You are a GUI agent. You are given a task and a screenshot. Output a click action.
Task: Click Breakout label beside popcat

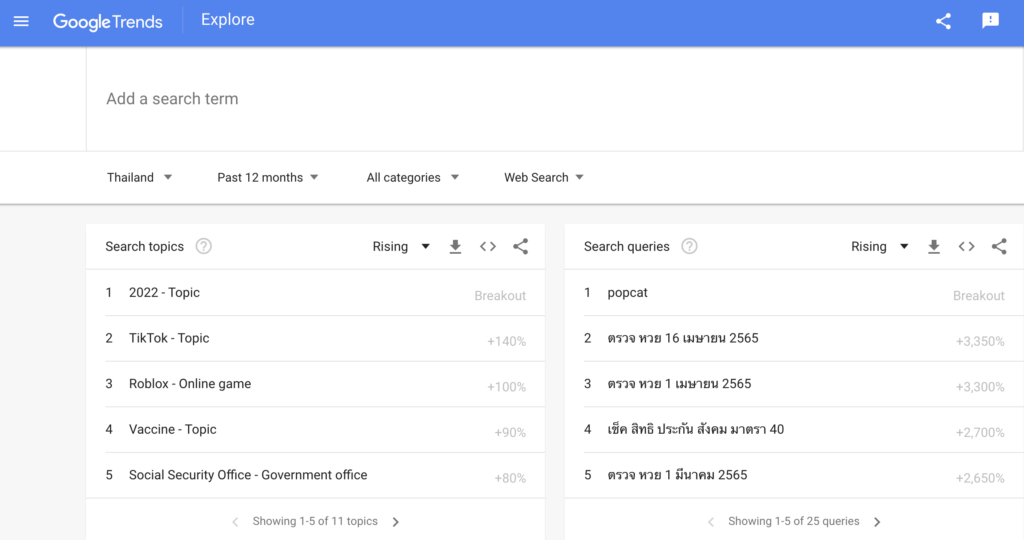pos(978,296)
